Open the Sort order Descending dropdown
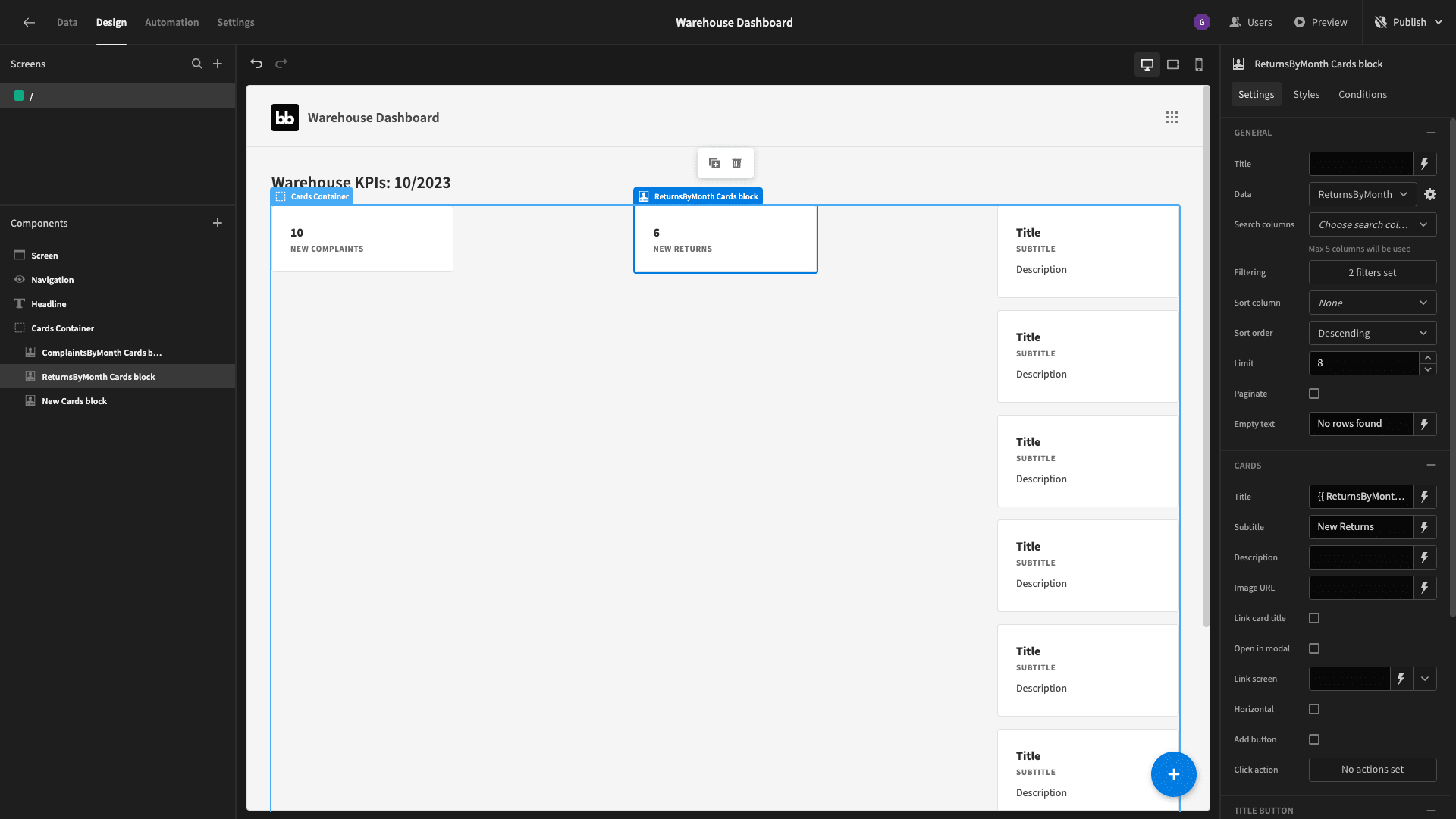Viewport: 1456px width, 819px height. click(x=1373, y=333)
